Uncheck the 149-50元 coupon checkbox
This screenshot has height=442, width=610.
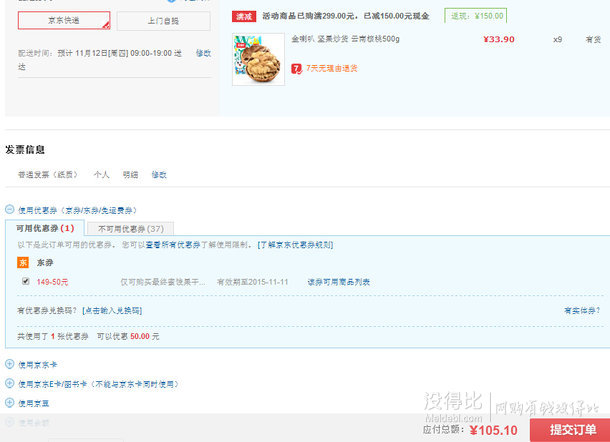pos(26,281)
